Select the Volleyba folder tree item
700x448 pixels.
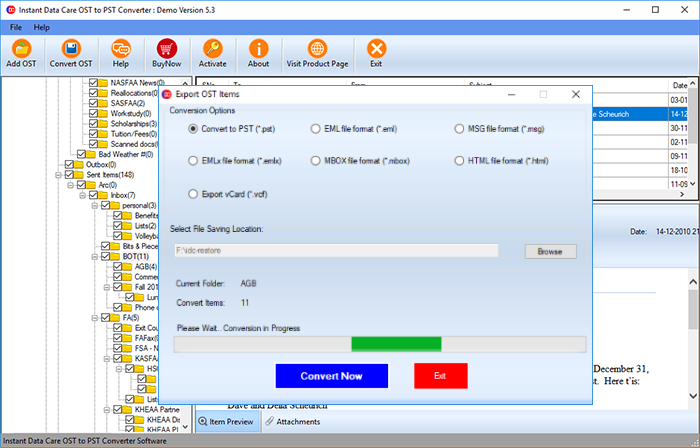point(146,236)
